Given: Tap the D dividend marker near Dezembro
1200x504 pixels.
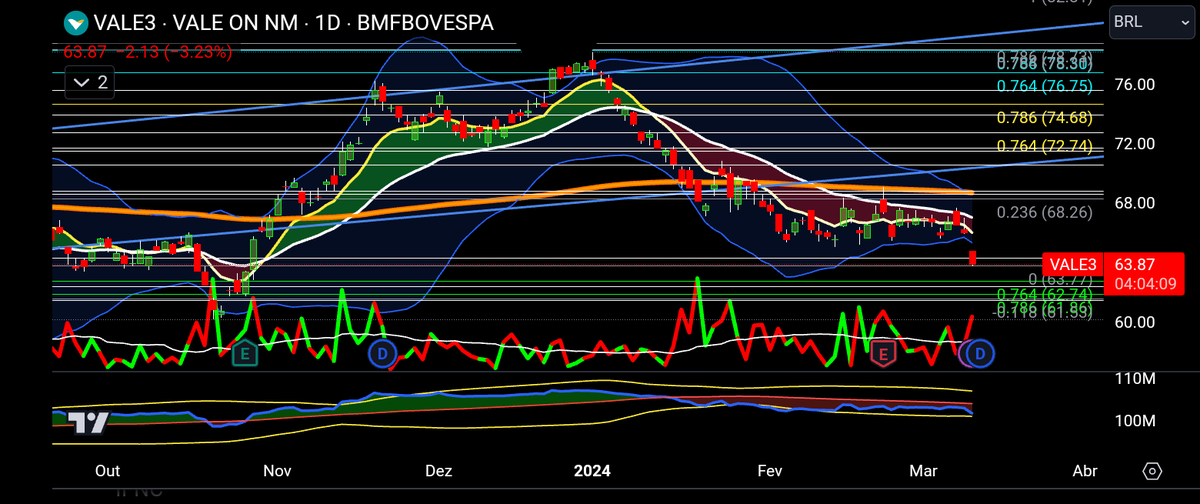Looking at the screenshot, I should coord(381,352).
